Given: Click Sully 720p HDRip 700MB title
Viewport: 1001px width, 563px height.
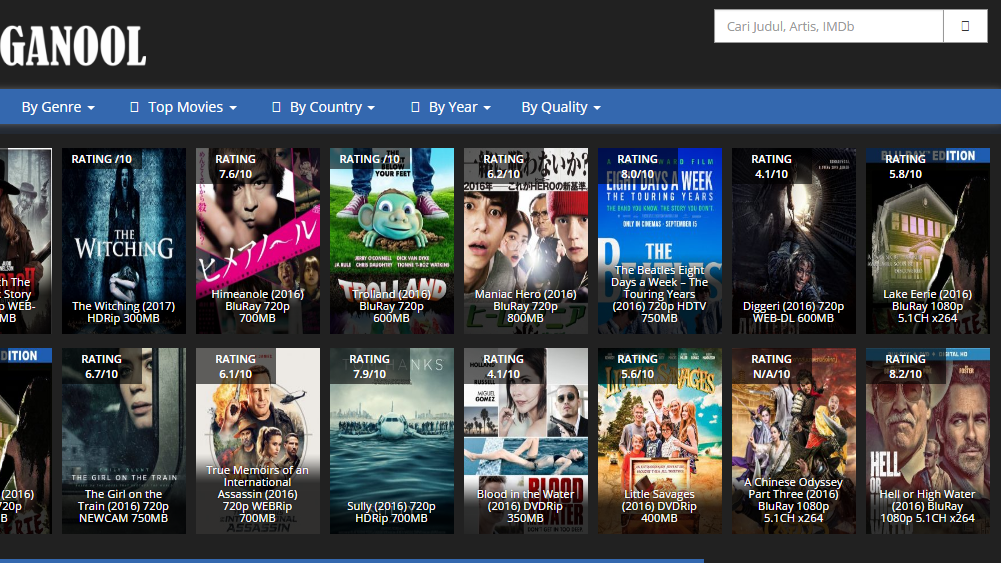Looking at the screenshot, I should (391, 512).
